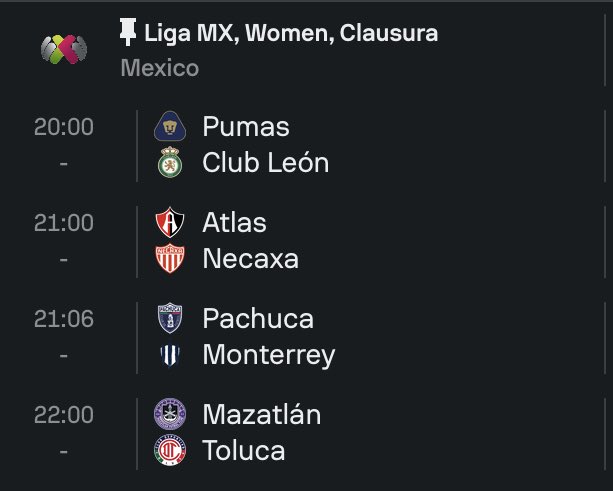Open the Mexico country link
This screenshot has width=613, height=491.
[x=159, y=68]
